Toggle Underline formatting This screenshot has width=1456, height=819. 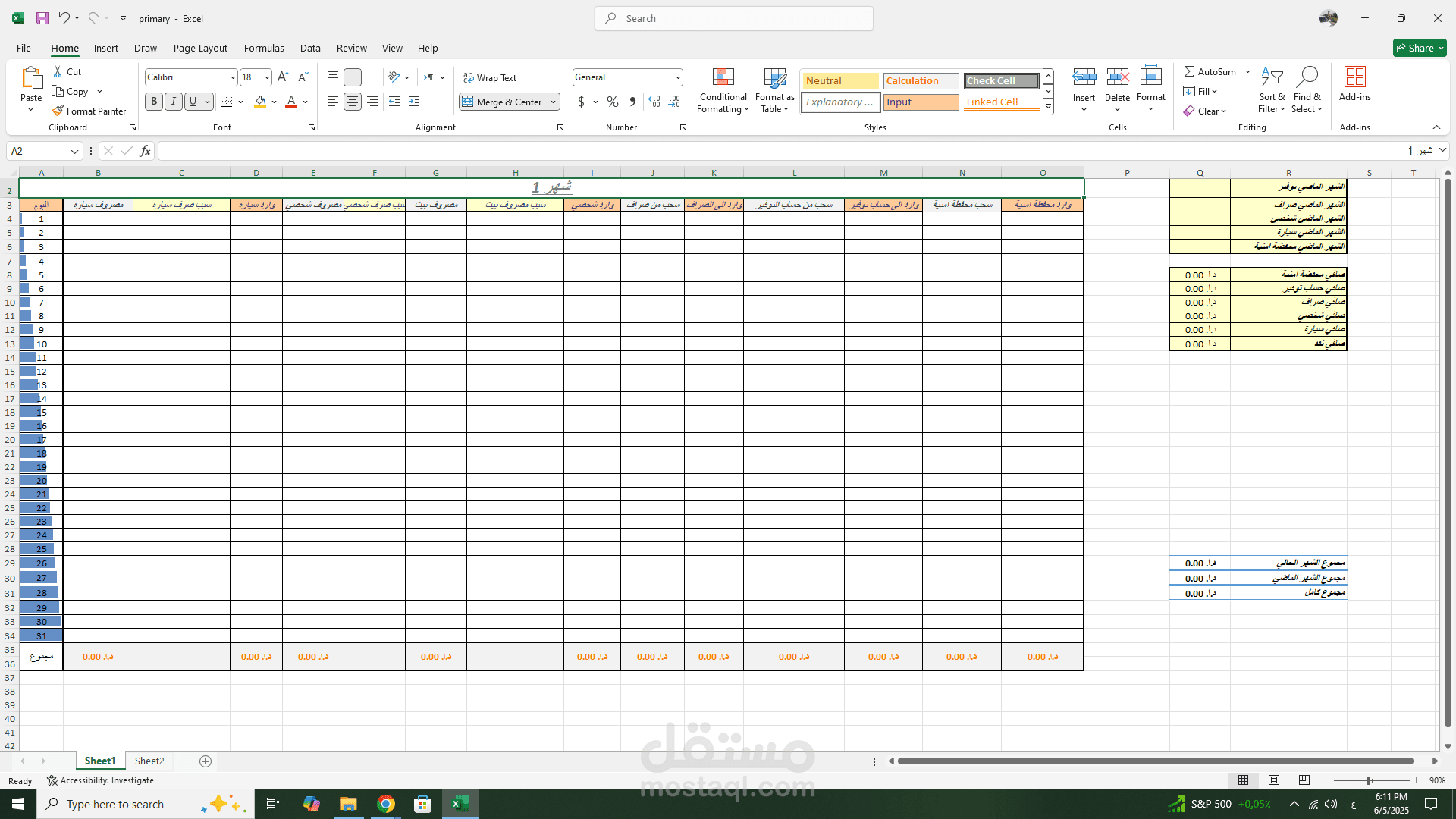pos(193,102)
